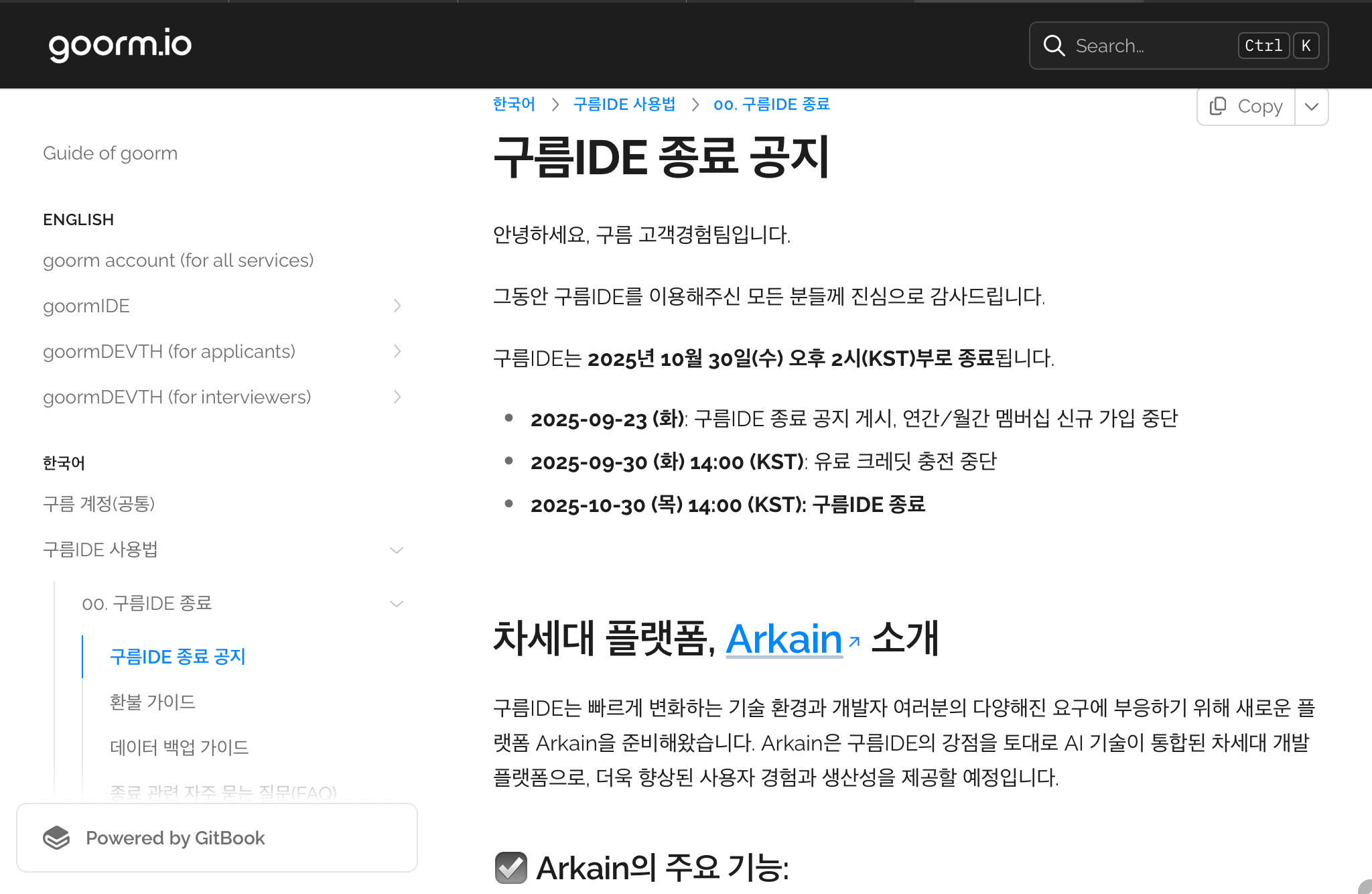
Task: Focus the Search input field
Action: (1152, 46)
